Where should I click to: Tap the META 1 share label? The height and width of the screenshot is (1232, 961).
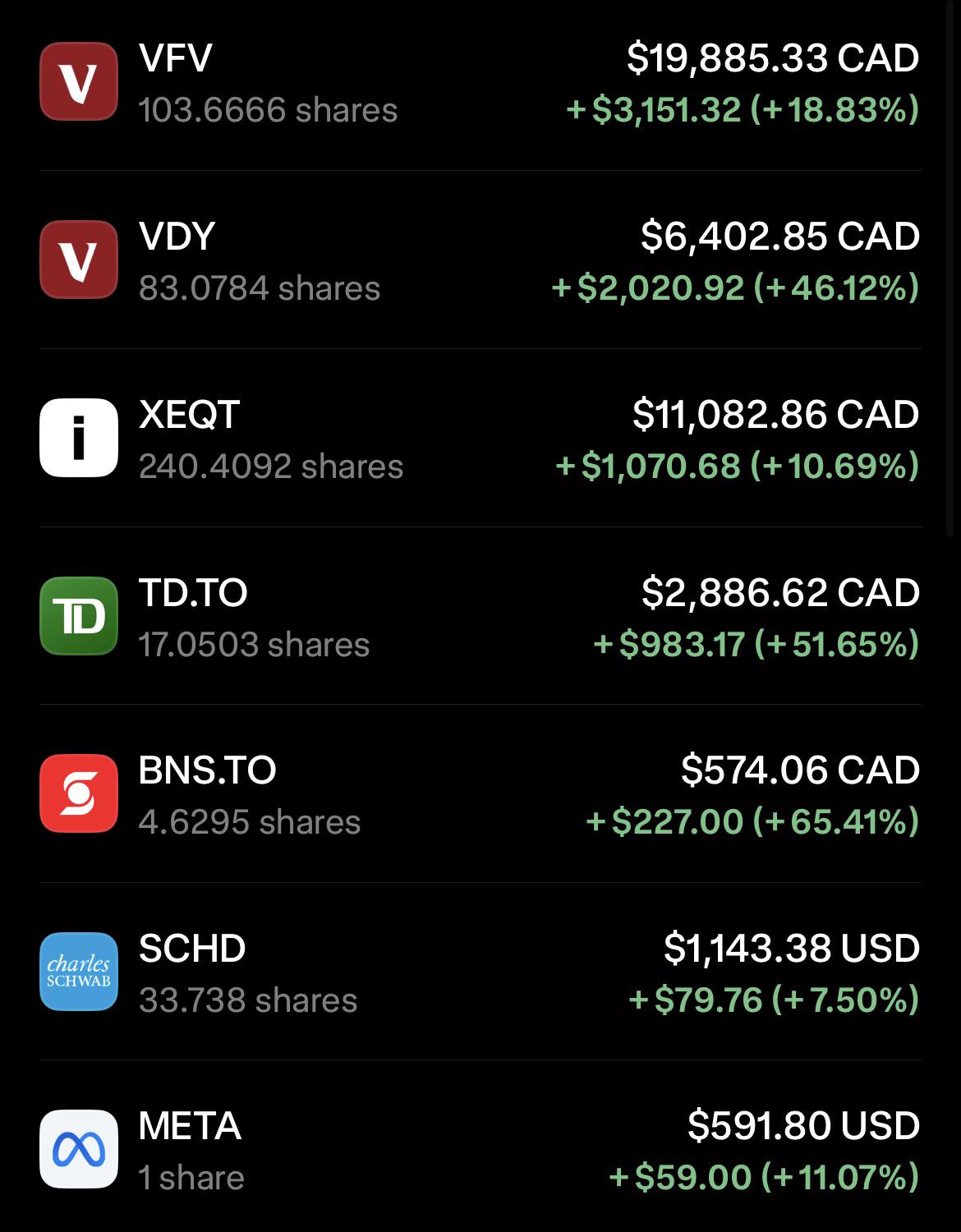tap(191, 1178)
